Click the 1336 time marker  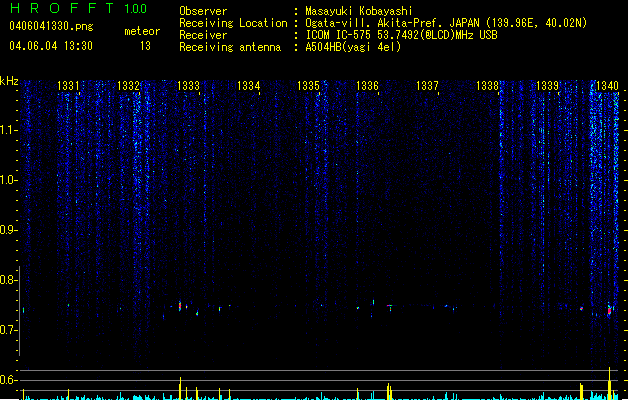pyautogui.click(x=367, y=86)
